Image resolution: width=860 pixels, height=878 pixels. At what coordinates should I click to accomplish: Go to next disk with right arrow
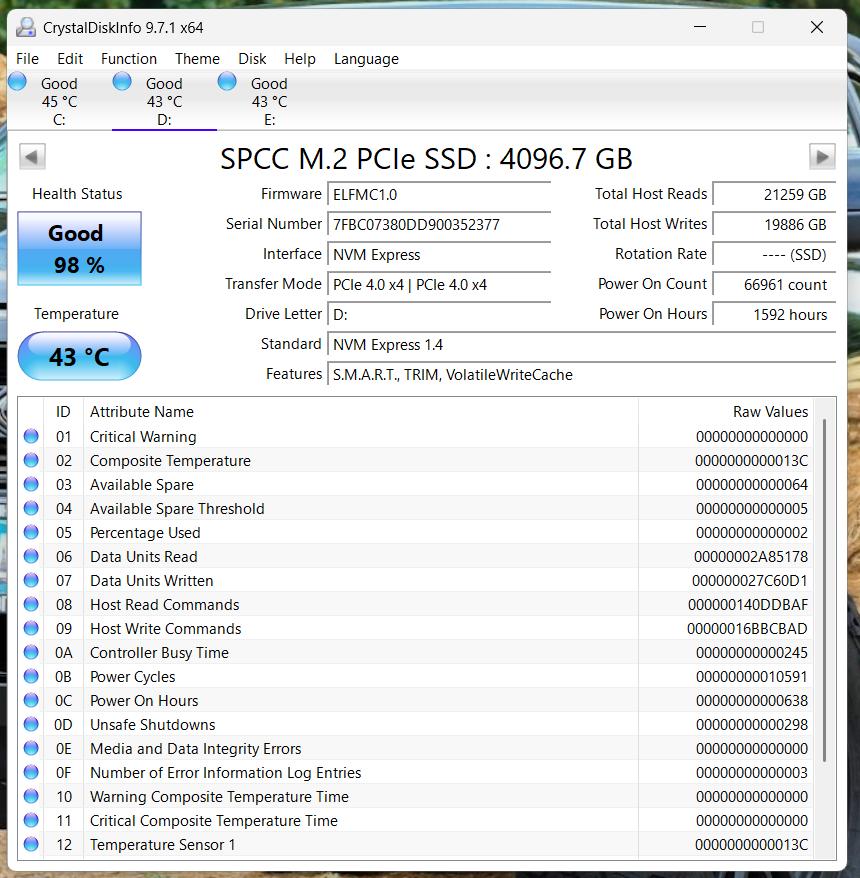tap(822, 157)
